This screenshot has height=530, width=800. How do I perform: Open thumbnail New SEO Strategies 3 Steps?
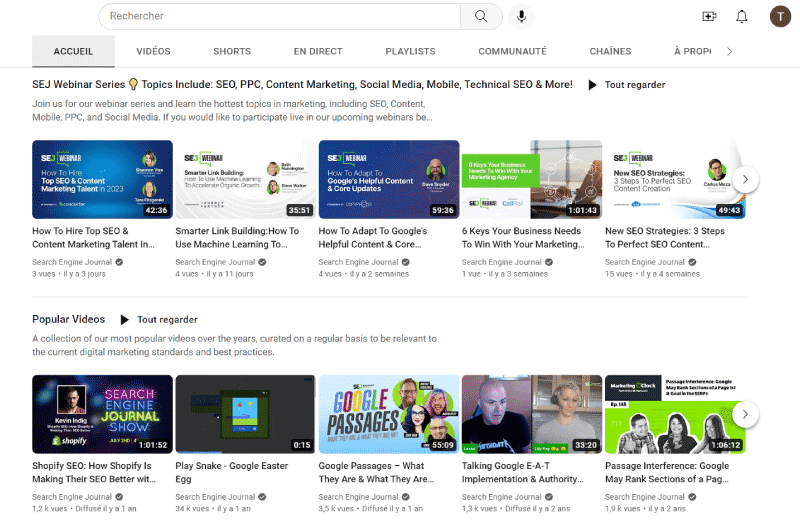point(675,180)
